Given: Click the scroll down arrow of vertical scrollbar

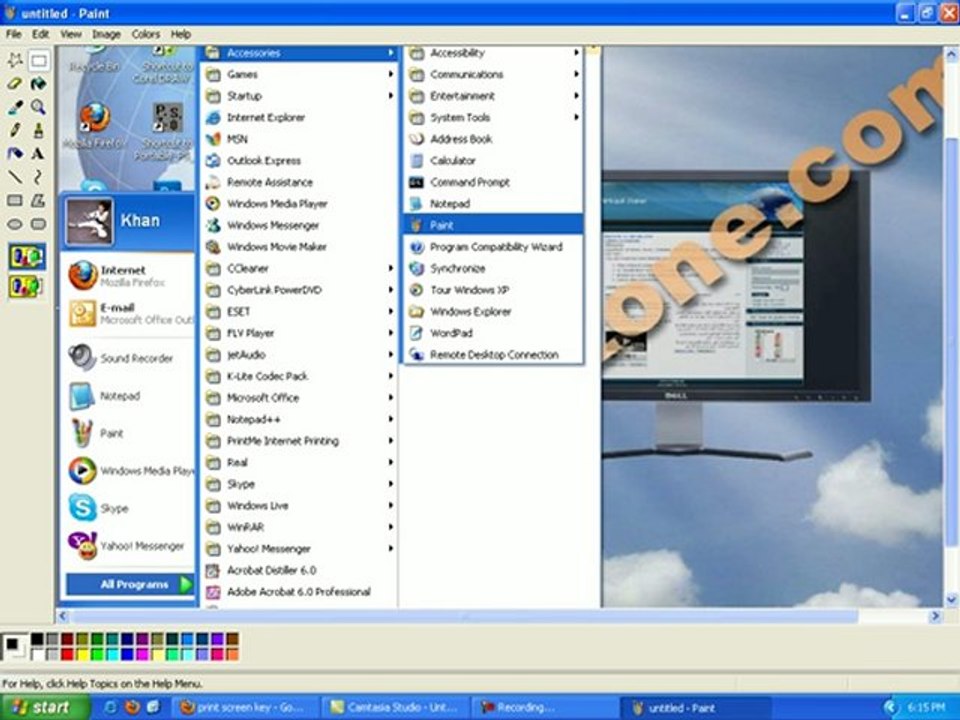Looking at the screenshot, I should tap(951, 599).
